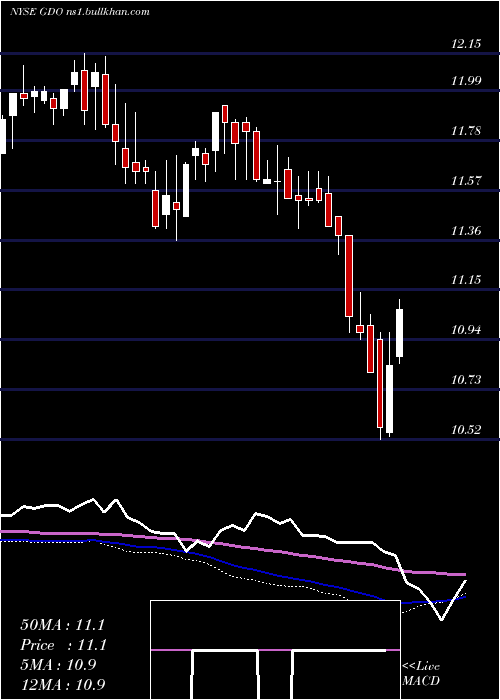Viewport: 500px width, 700px height.
Task: Click the 10.94 price axis label
Action: [466, 330]
